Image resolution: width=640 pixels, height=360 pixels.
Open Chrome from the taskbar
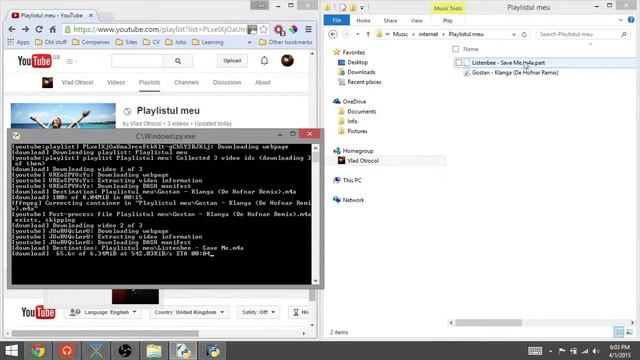[x=38, y=351]
